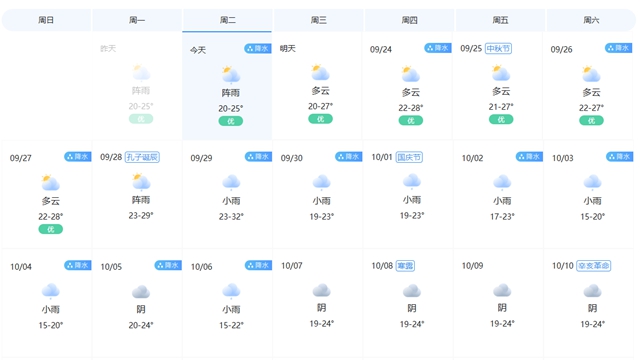This screenshot has height=360, width=640.
Task: Click the 10/09 date label
Action: click(472, 266)
